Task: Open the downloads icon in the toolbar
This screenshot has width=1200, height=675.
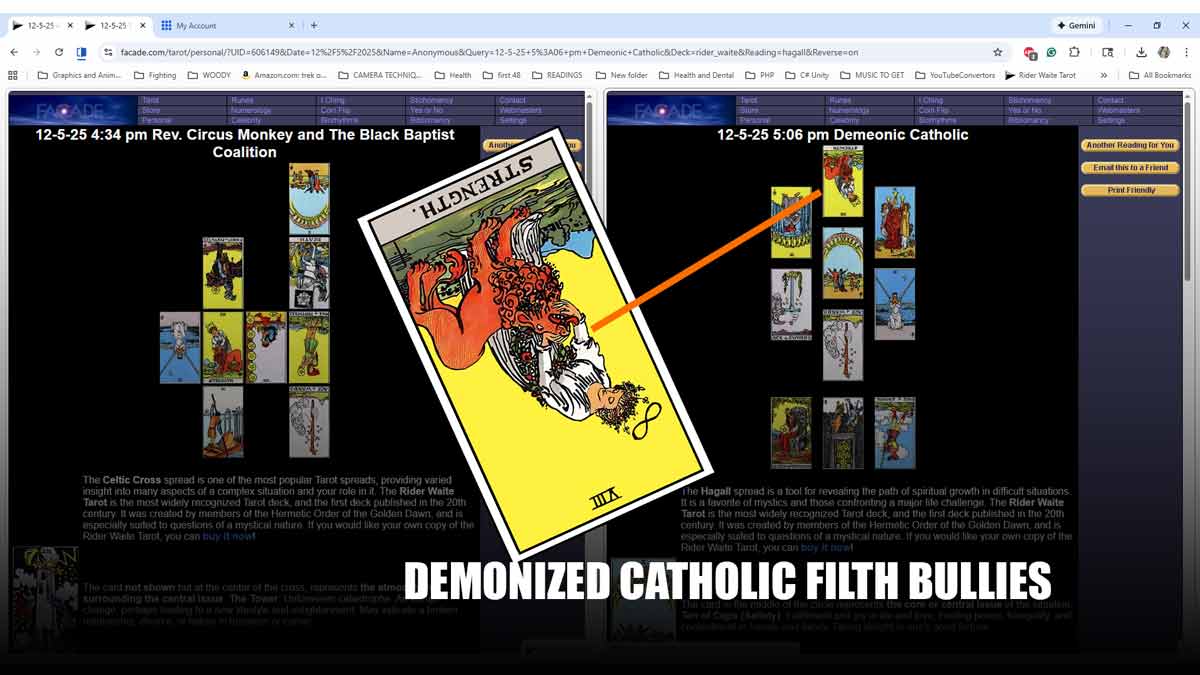Action: pyautogui.click(x=1141, y=52)
